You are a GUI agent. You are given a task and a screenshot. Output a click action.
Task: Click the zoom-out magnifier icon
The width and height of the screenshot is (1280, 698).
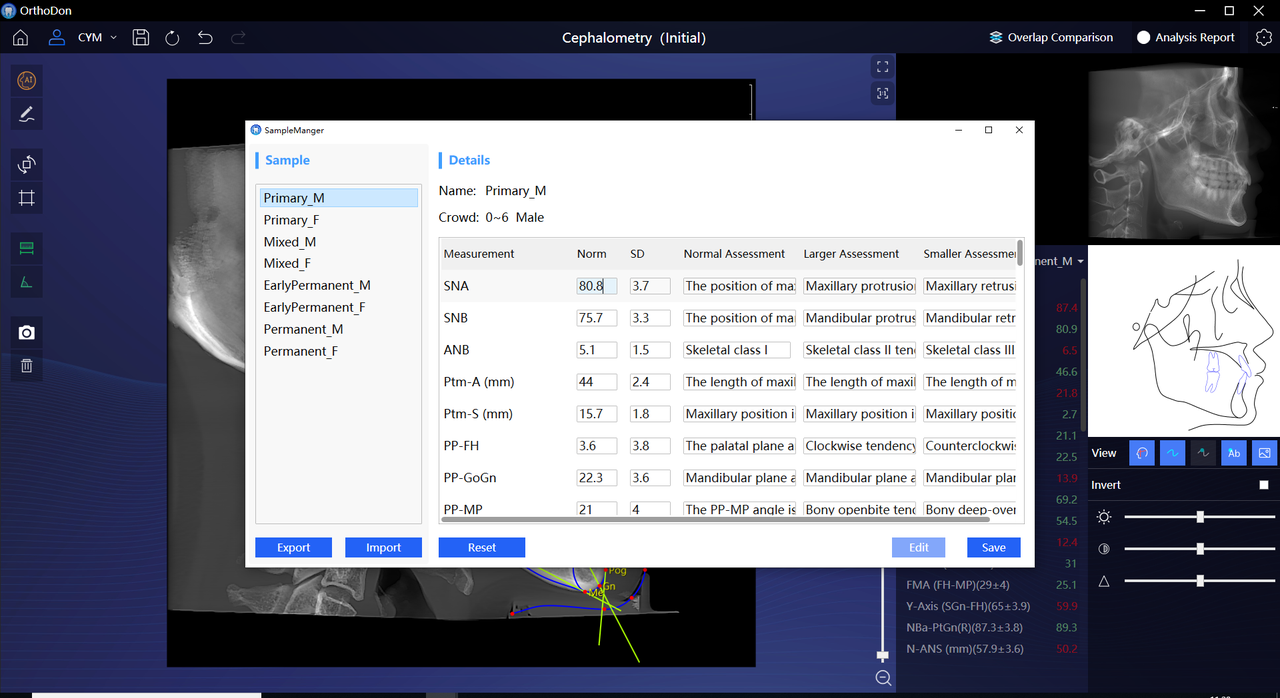pos(883,678)
